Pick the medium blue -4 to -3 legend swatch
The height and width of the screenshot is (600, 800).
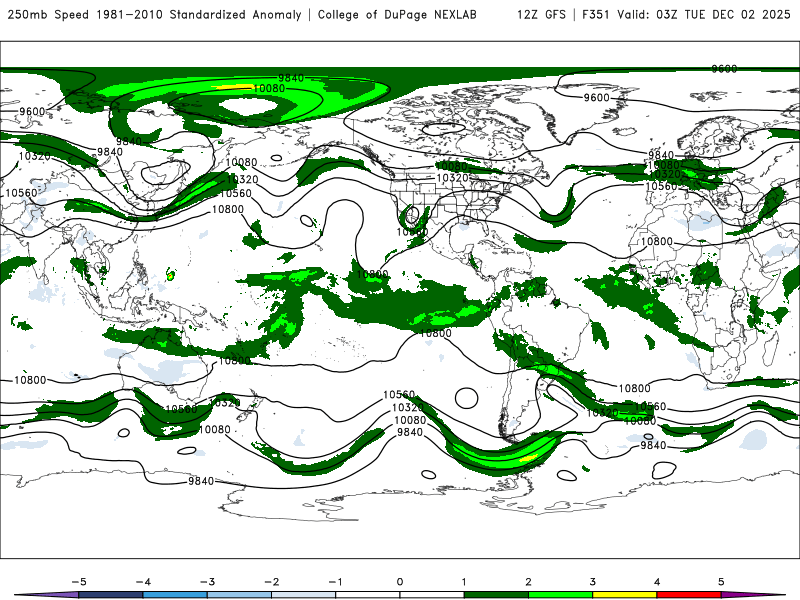coord(175,595)
